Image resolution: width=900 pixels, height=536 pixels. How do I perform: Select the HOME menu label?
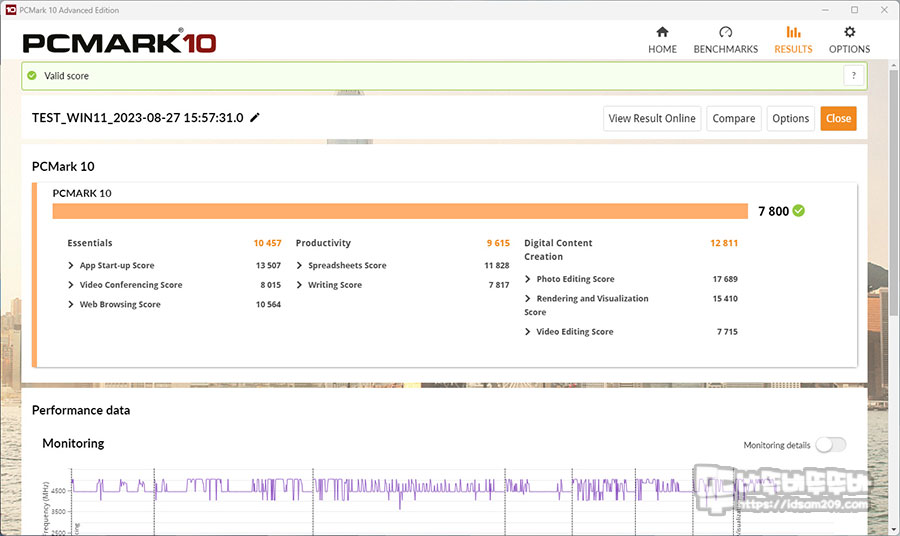coord(662,49)
